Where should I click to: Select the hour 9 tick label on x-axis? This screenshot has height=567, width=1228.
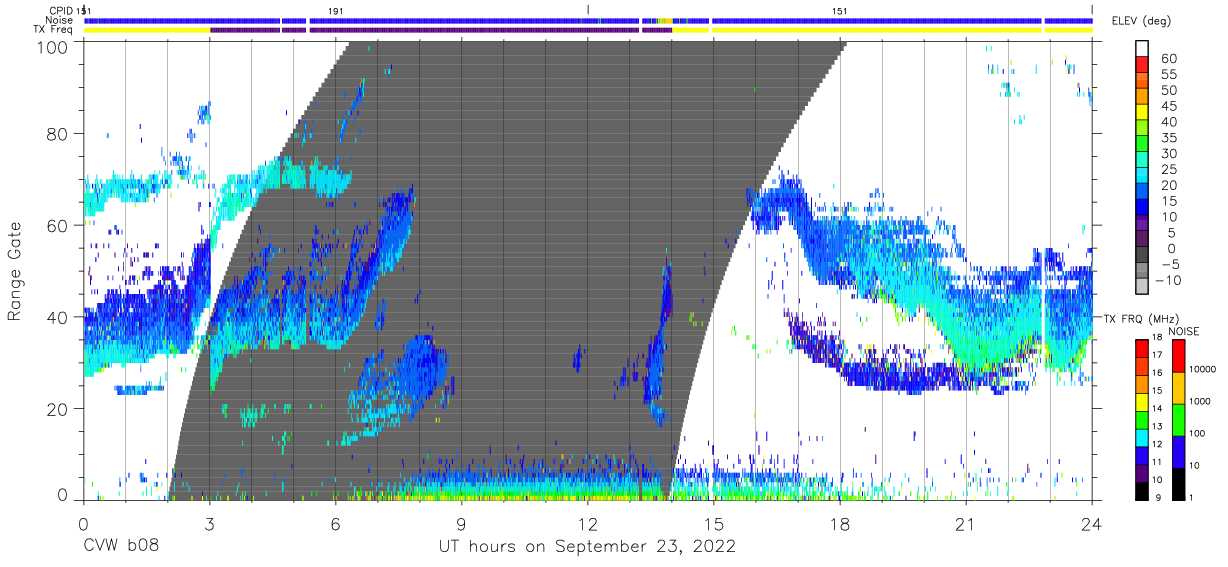[x=461, y=523]
